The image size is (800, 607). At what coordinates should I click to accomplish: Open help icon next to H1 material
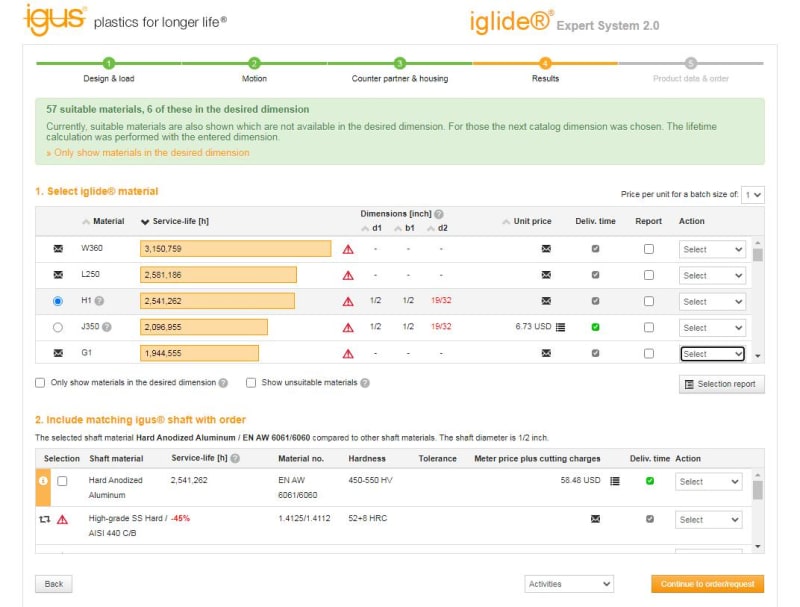point(99,301)
